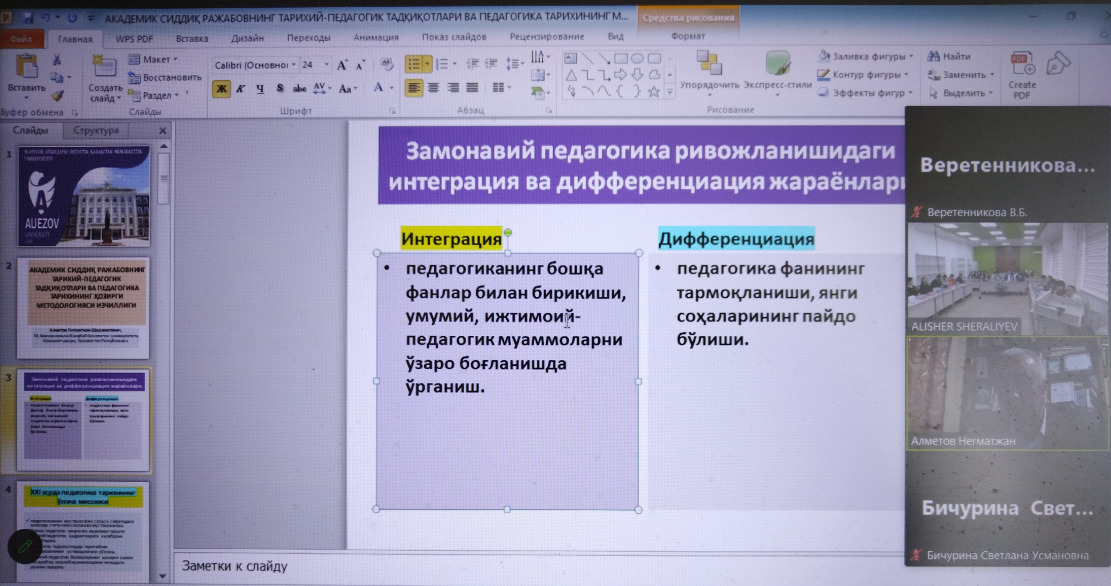Toggle Bold (Ж) formatting
1111x586 pixels.
(222, 88)
